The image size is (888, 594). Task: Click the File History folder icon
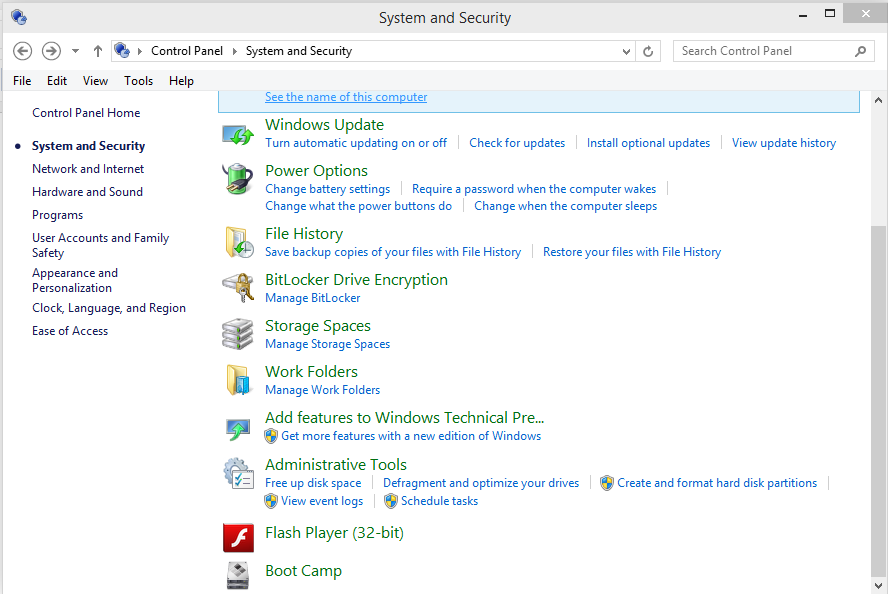click(239, 242)
